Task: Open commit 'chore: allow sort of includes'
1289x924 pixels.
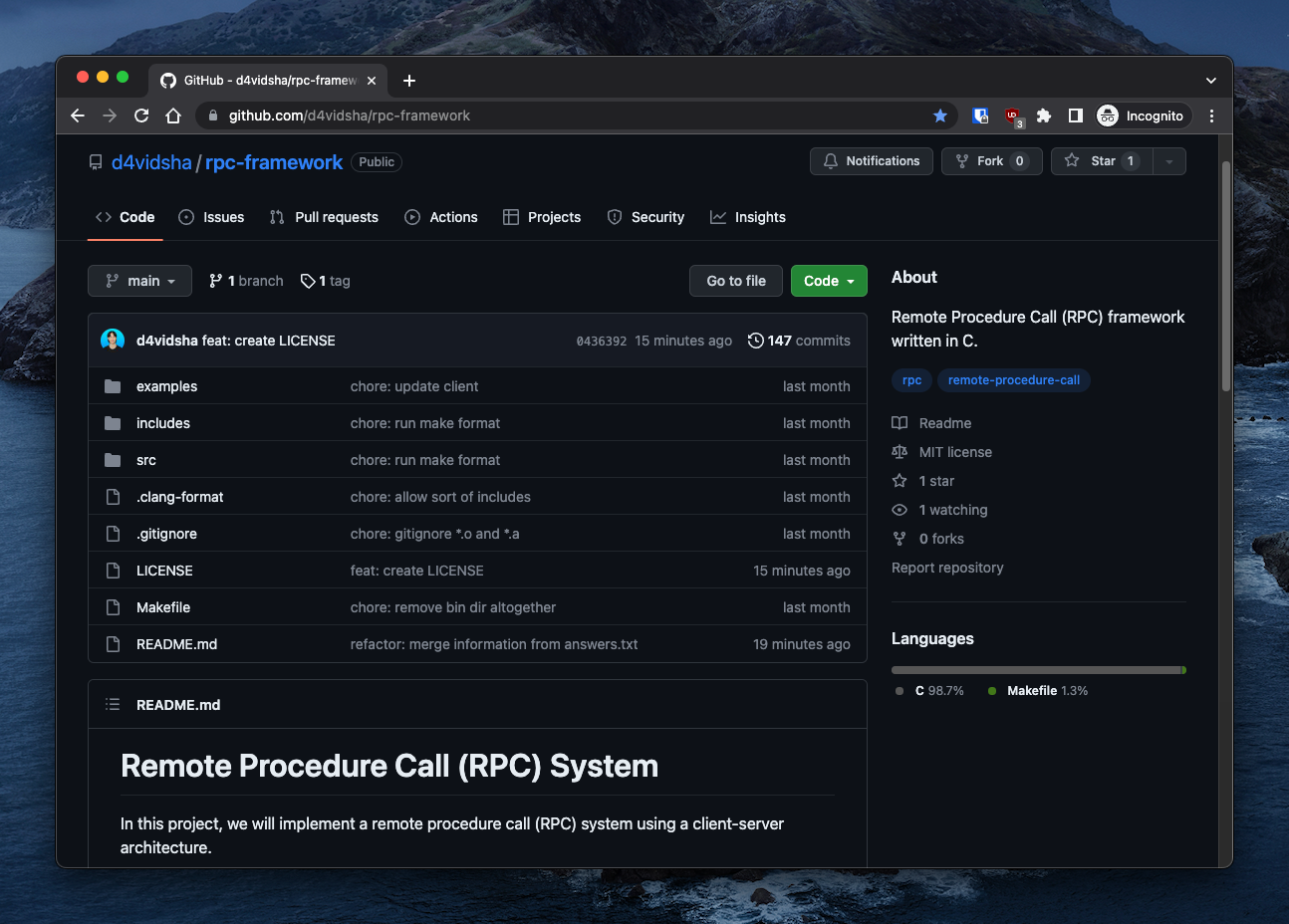Action: coord(440,497)
